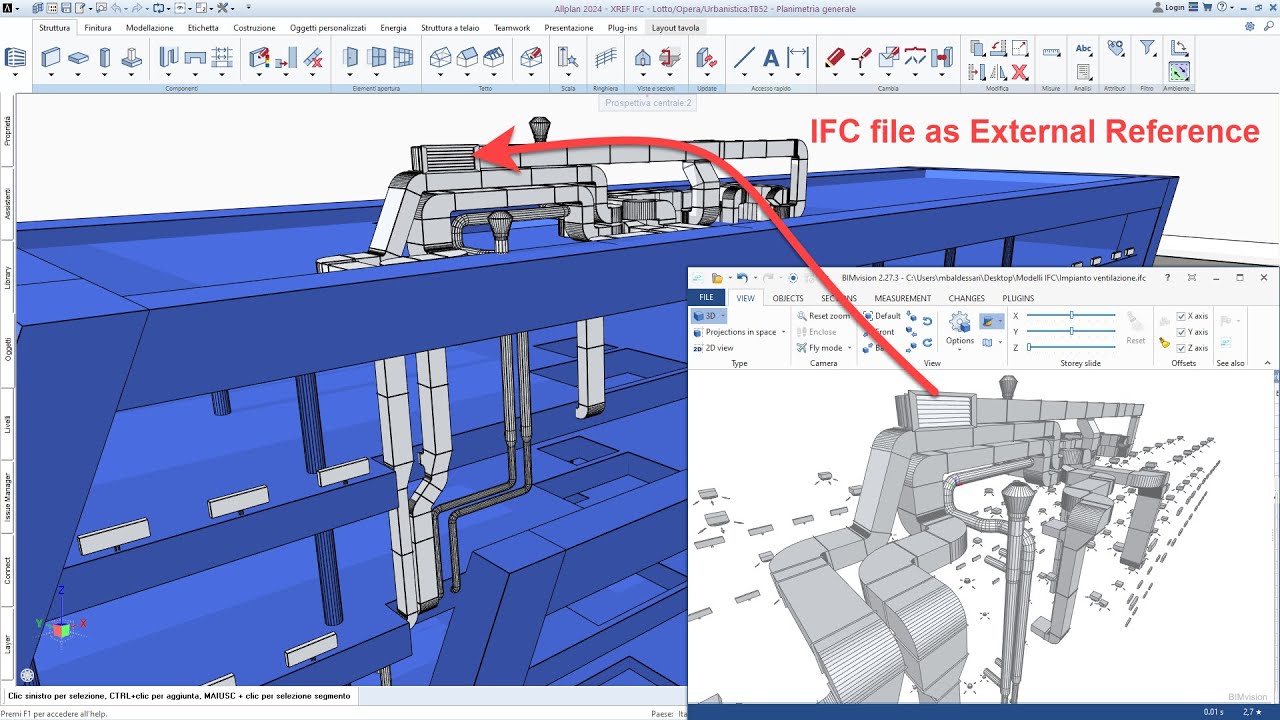Screen dimensions: 1280x720
Task: Click the open folder icon in BIMvision
Action: [x=717, y=277]
